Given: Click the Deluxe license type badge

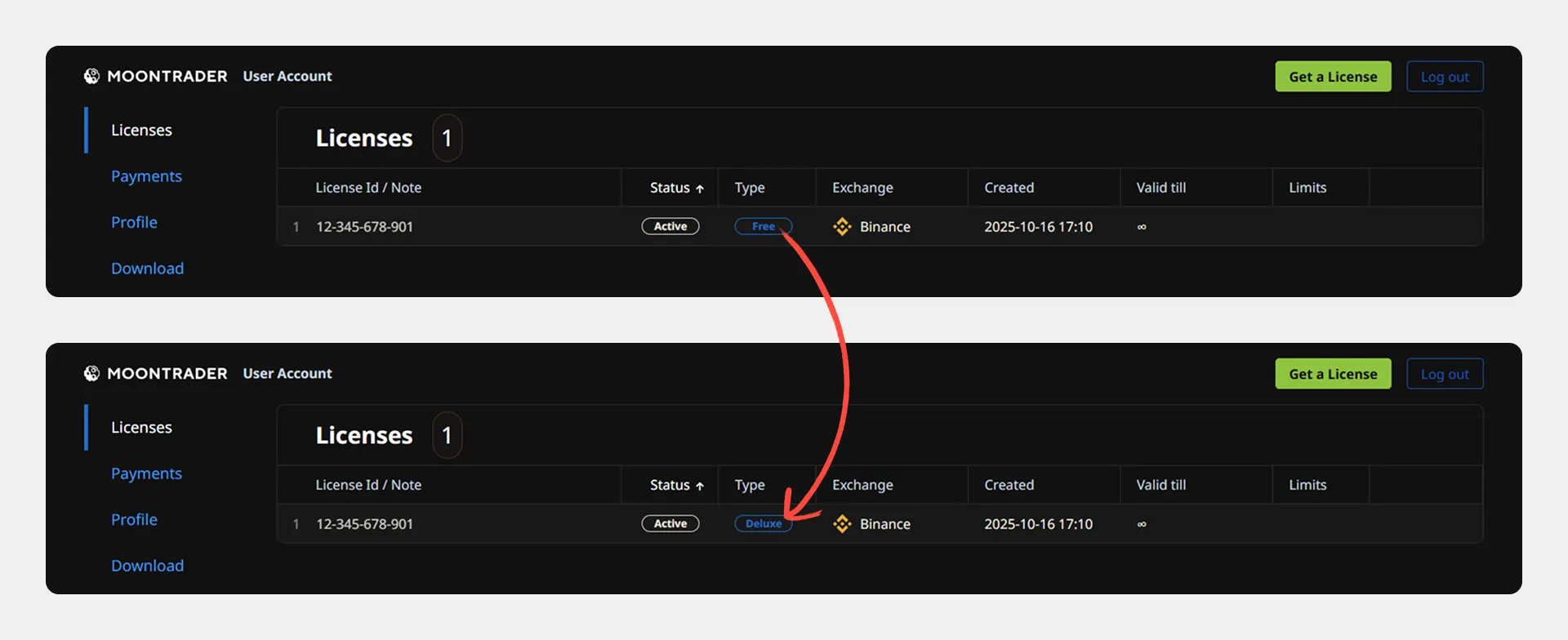Looking at the screenshot, I should (763, 524).
